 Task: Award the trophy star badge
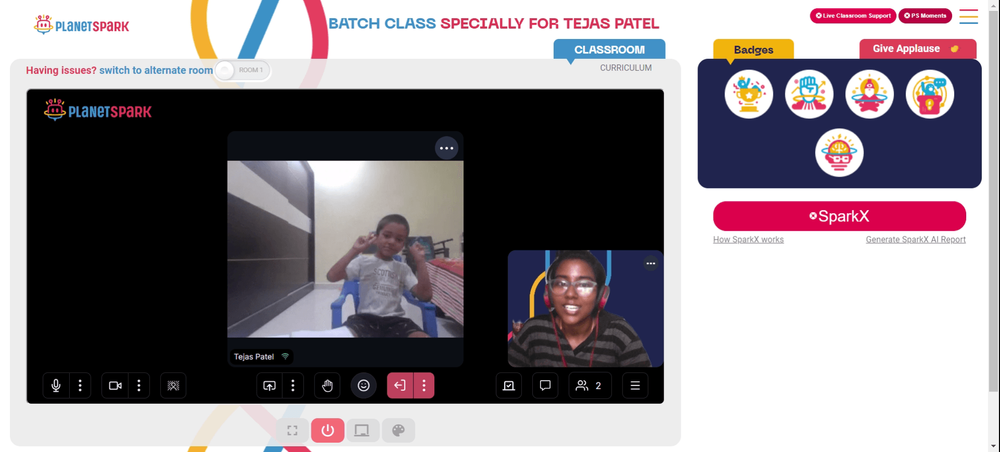[749, 94]
